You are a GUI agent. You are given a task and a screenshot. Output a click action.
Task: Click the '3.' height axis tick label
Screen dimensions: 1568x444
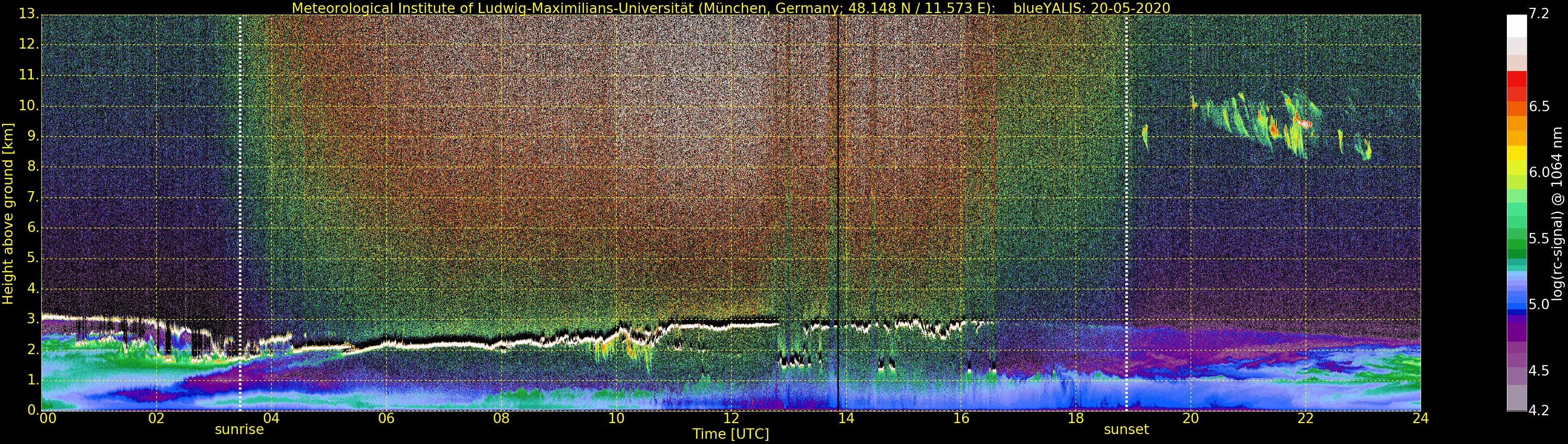click(33, 319)
